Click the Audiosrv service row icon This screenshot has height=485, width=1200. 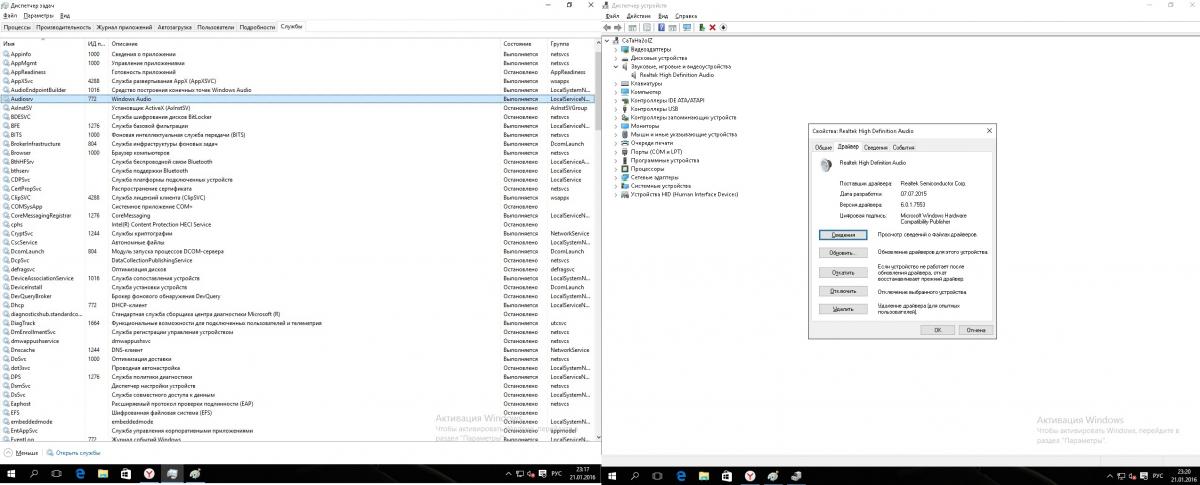[x=6, y=99]
